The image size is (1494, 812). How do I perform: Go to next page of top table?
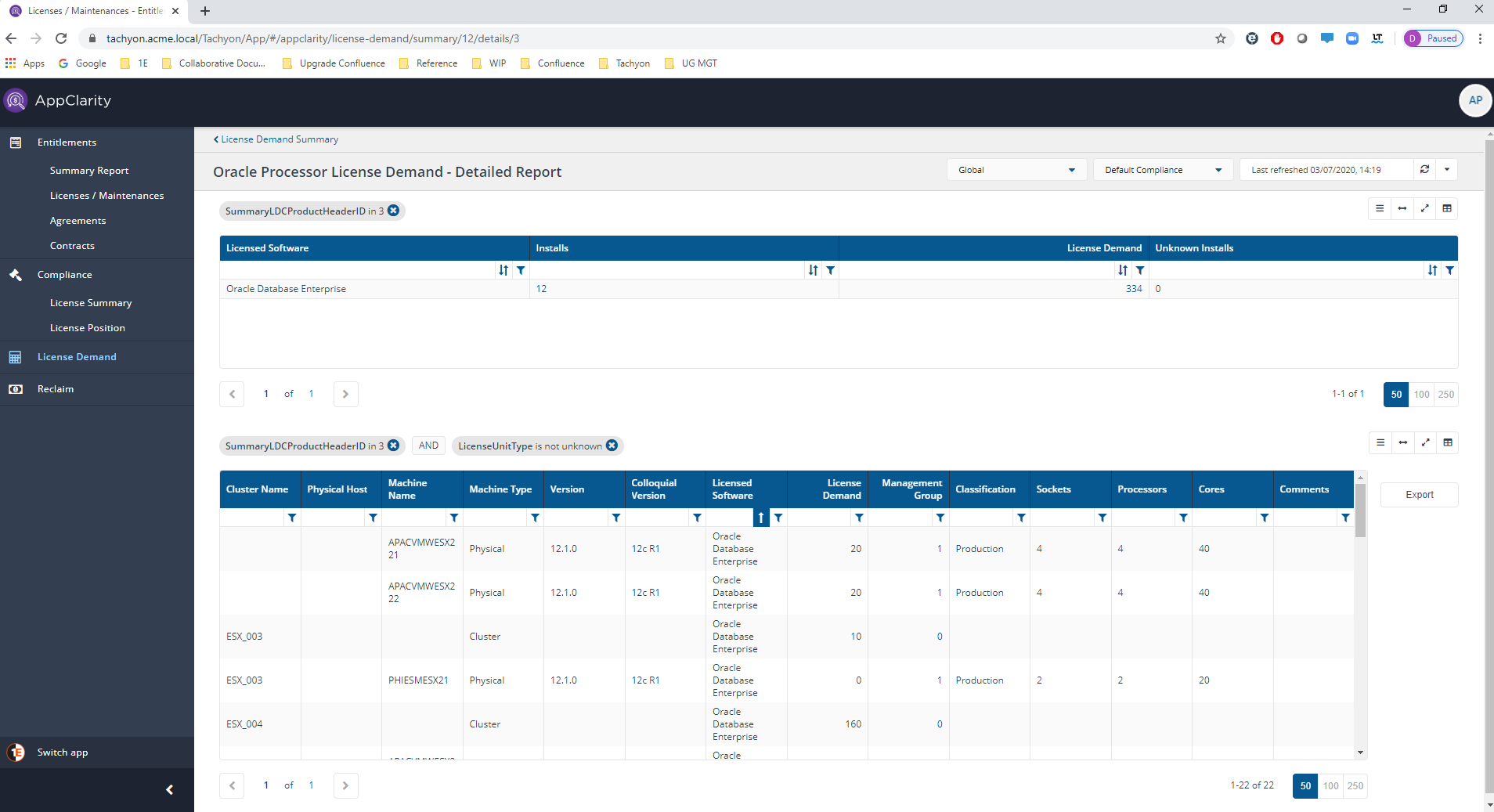point(345,395)
